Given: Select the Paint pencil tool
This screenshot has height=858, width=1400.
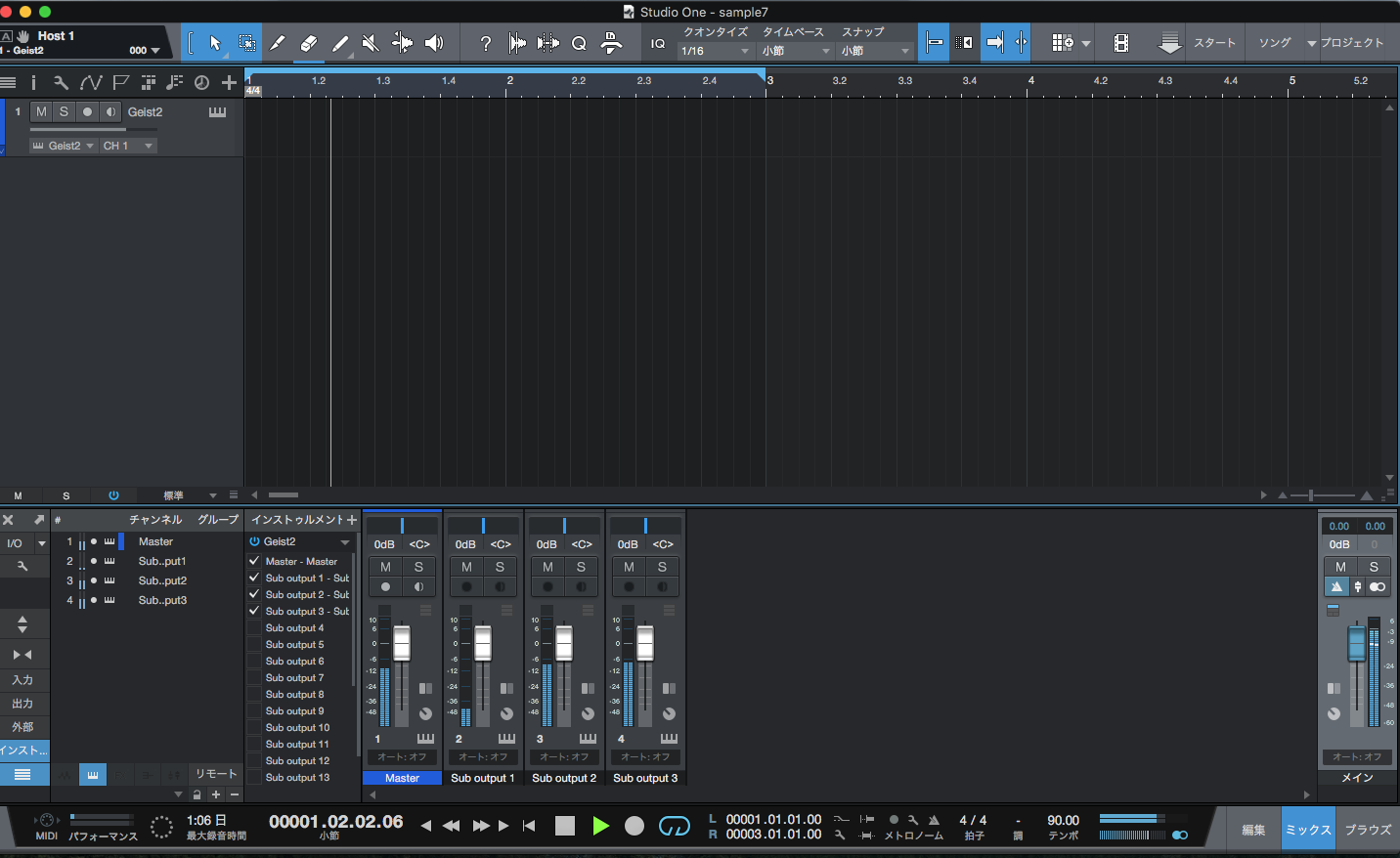Looking at the screenshot, I should pos(340,43).
